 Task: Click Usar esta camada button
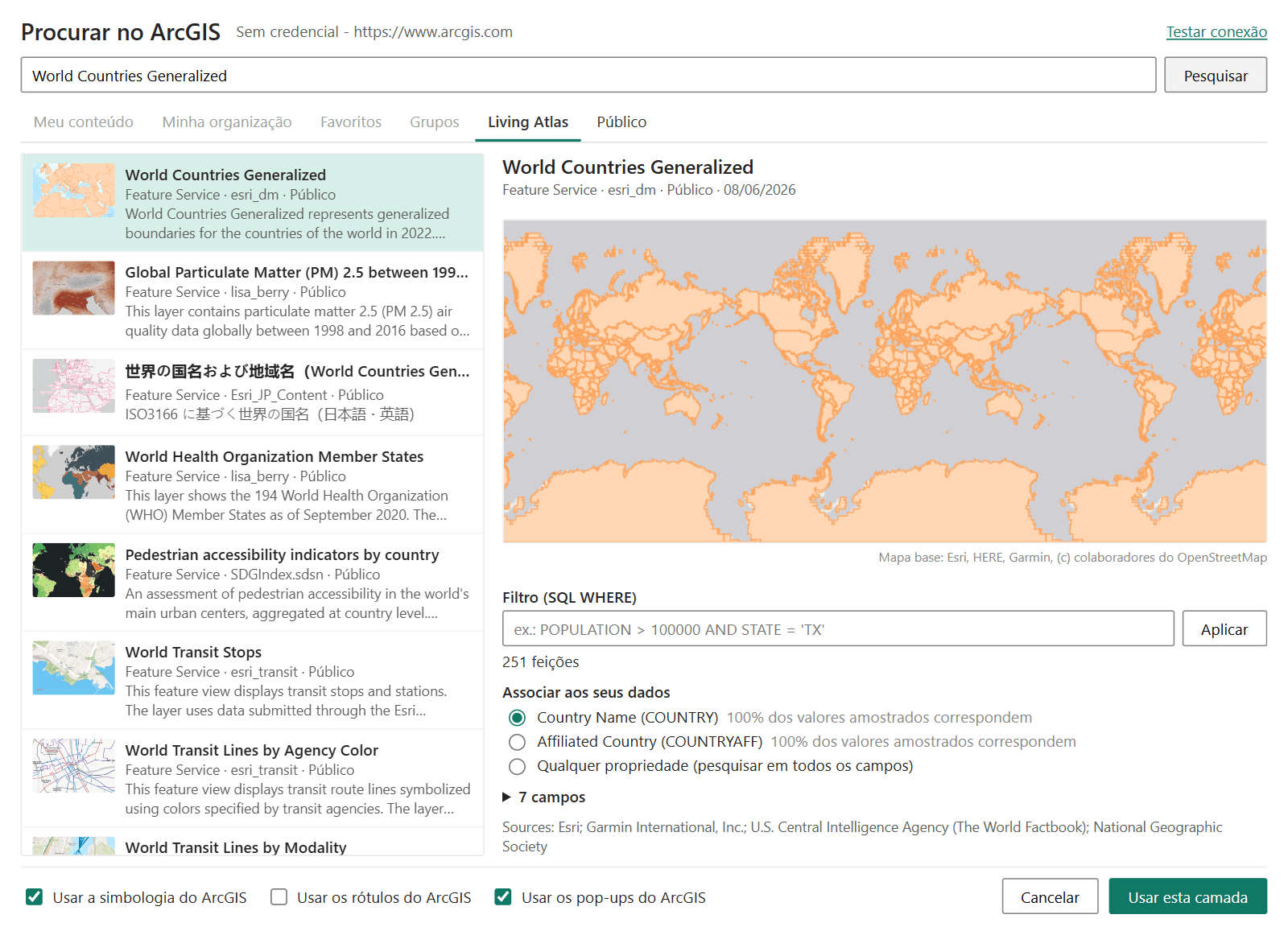(1187, 897)
